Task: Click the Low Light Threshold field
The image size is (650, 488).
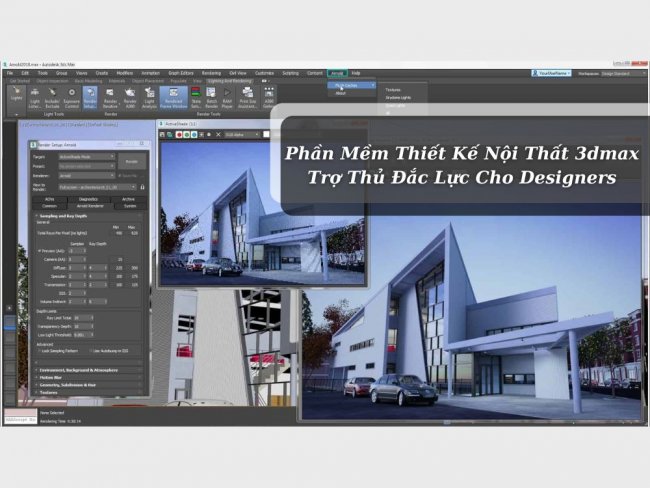Action: coord(83,335)
